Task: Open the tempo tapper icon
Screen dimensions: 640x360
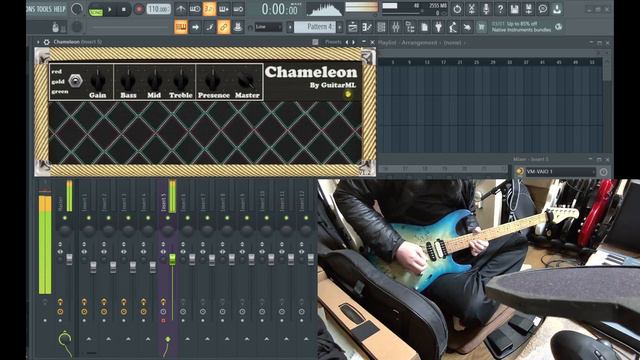Action: click(x=453, y=27)
